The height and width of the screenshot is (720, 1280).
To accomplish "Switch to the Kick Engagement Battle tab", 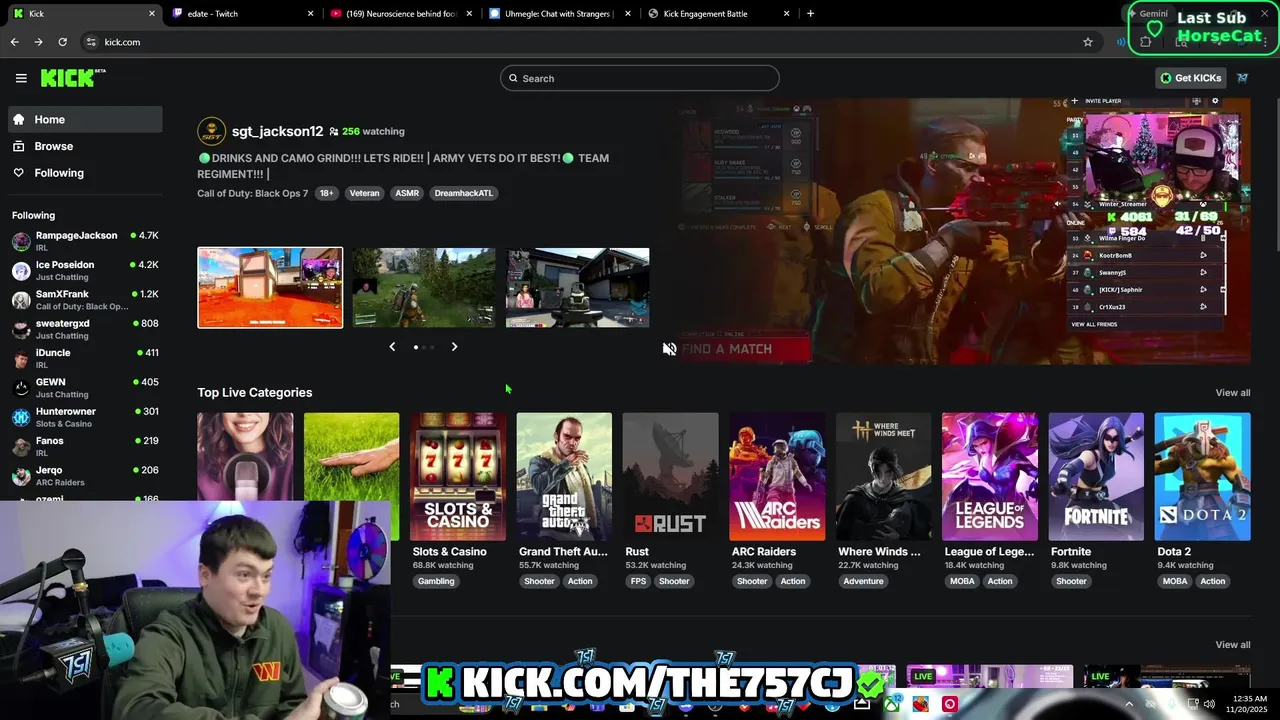I will (x=718, y=14).
